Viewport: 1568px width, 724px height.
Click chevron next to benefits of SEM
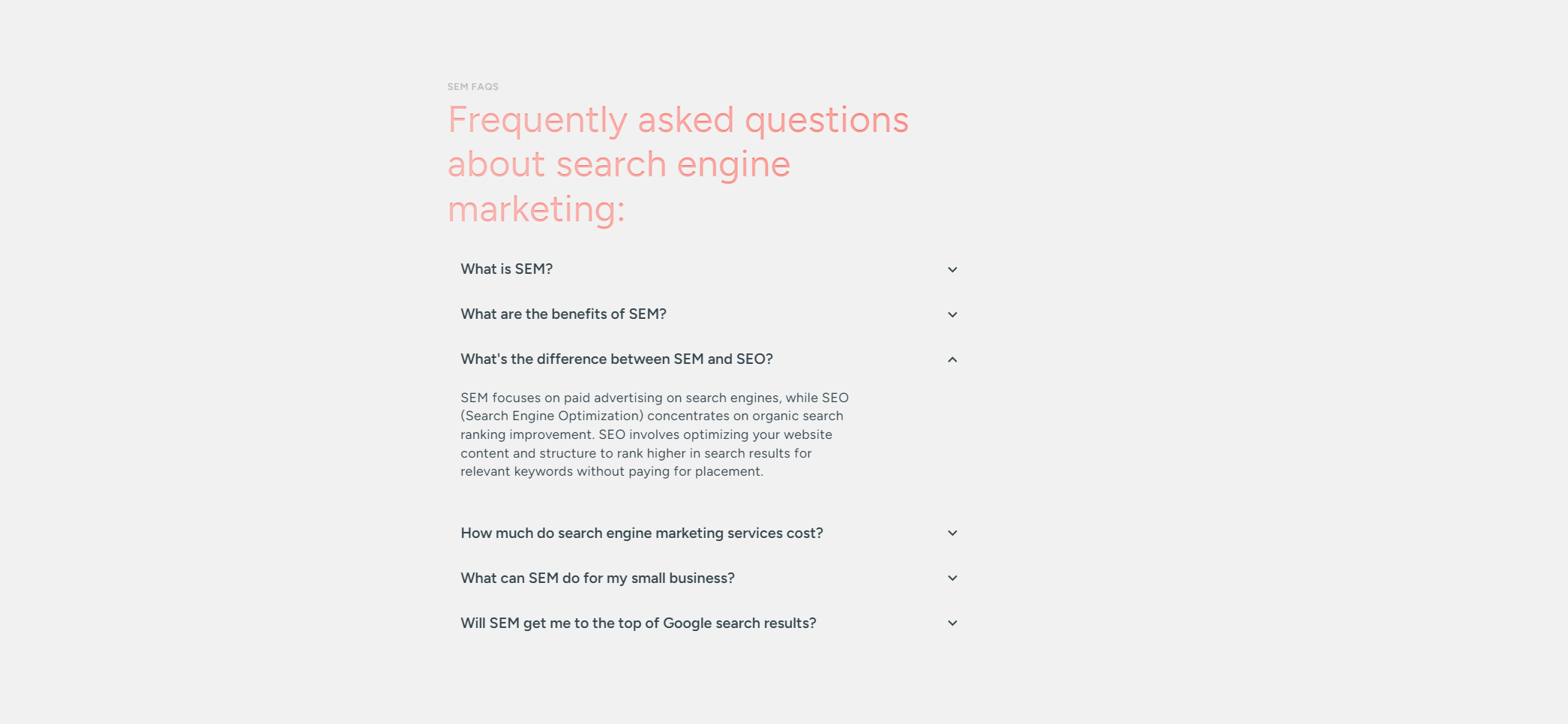[x=952, y=315]
